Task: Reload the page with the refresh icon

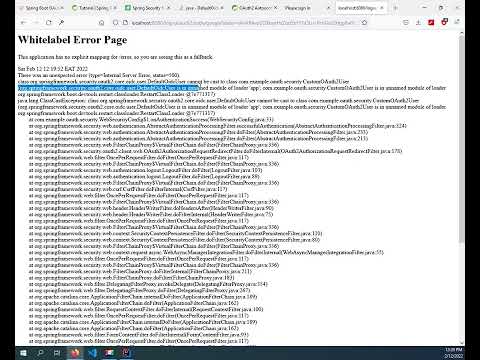Action: point(49,23)
